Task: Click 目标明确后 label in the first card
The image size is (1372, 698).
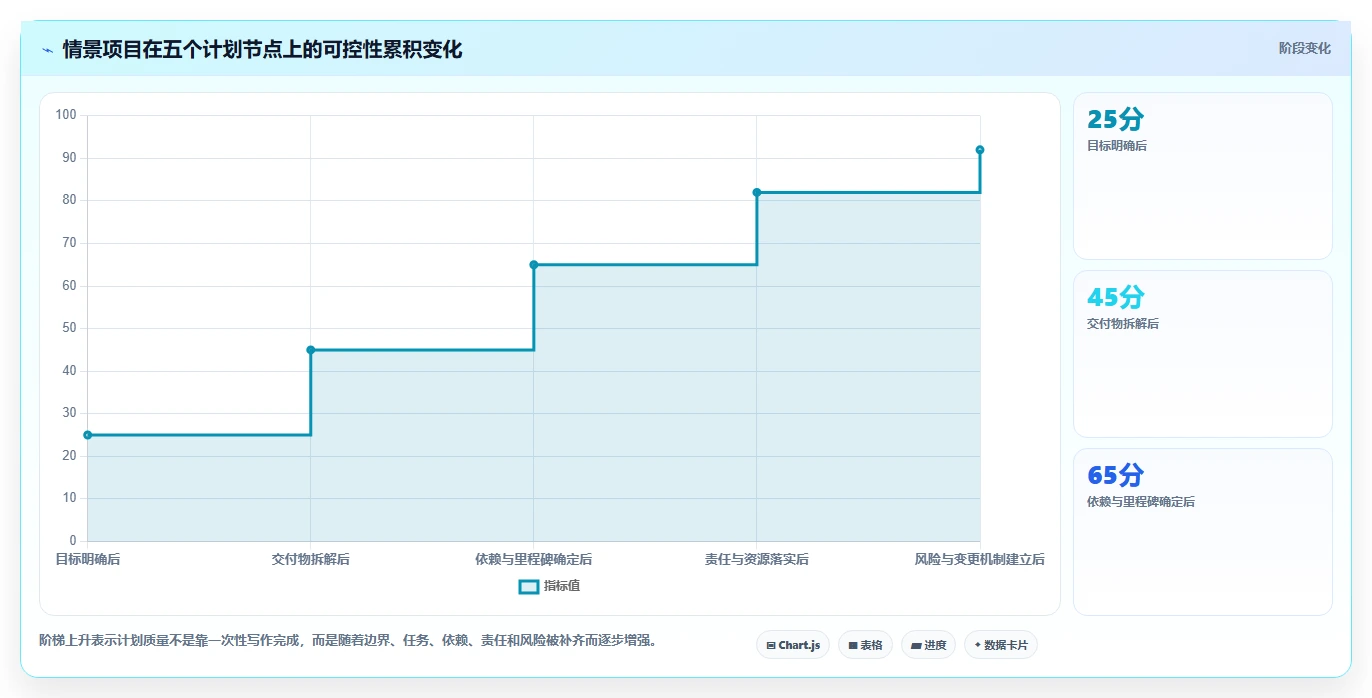Action: pos(1117,146)
